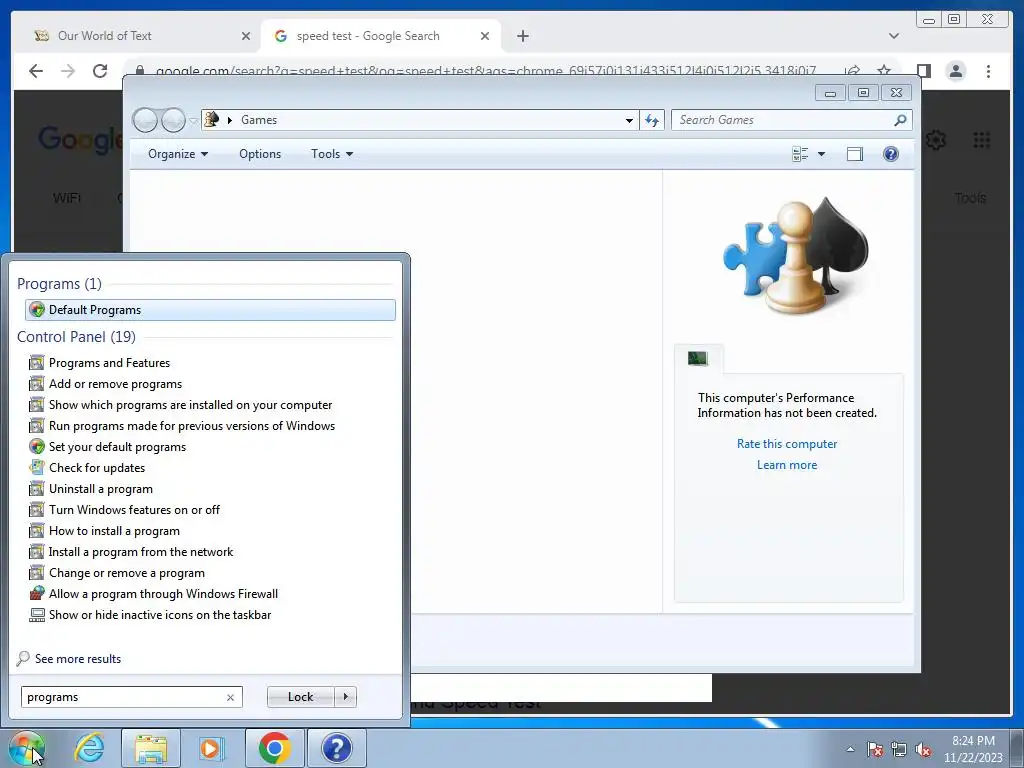
Task: Expand view options dropdown arrow
Action: (822, 154)
